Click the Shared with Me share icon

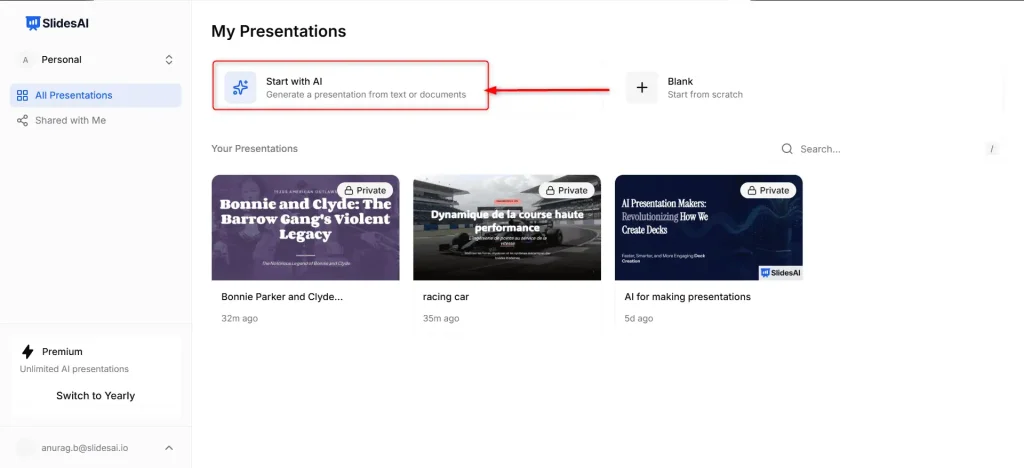click(22, 121)
